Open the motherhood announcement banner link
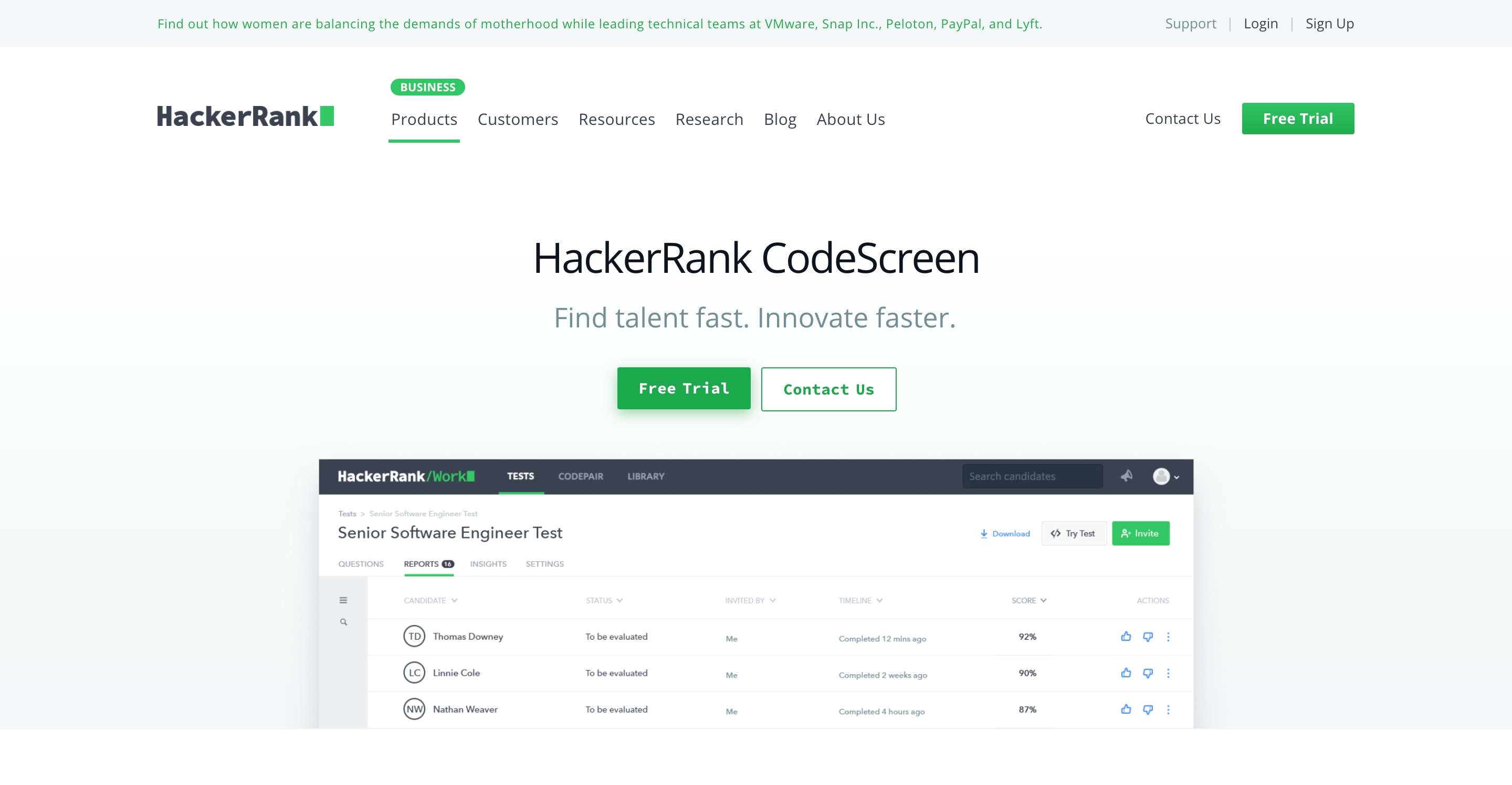The width and height of the screenshot is (1512, 785). pos(600,24)
